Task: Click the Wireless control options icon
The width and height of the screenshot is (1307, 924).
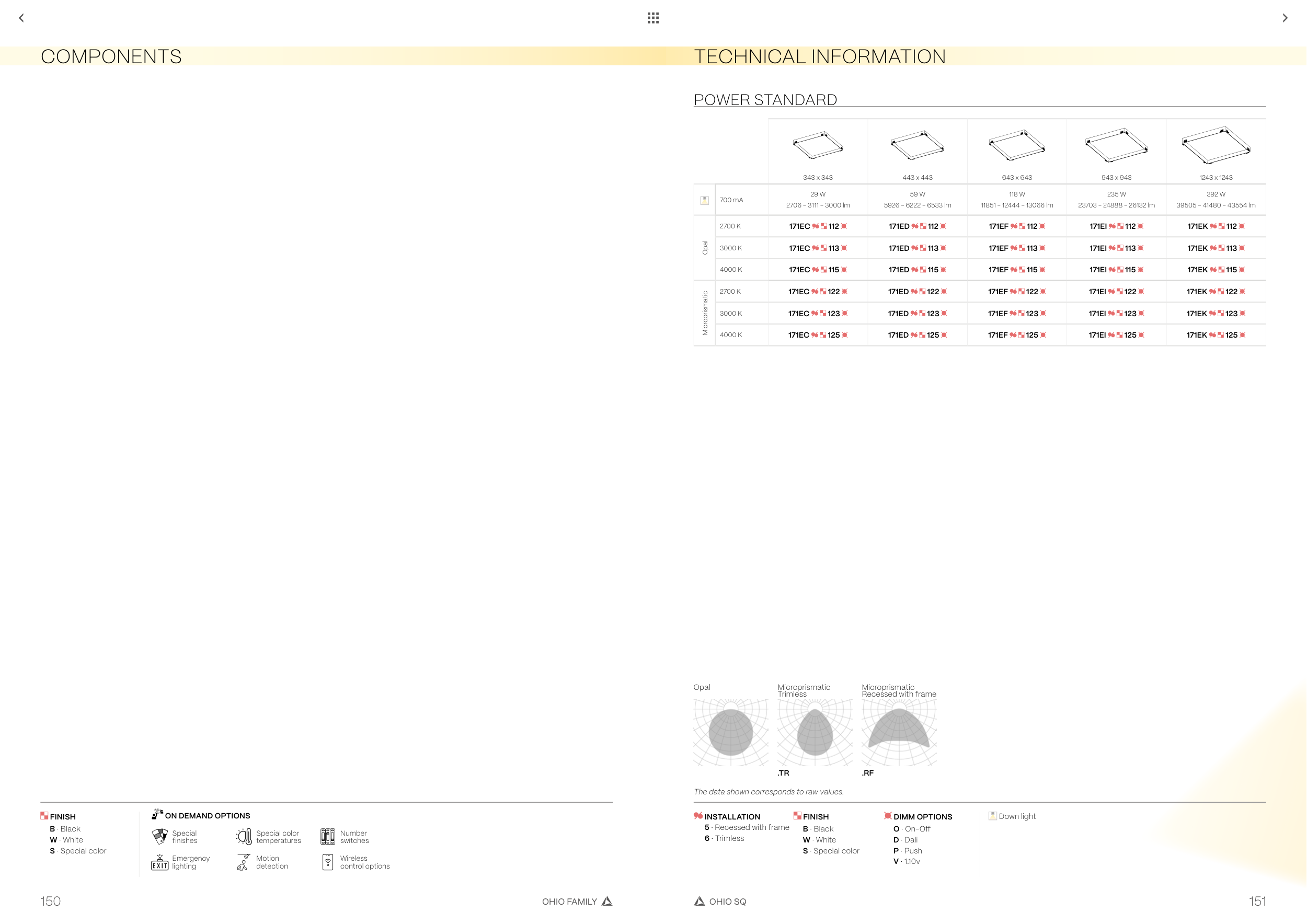Action: point(328,862)
